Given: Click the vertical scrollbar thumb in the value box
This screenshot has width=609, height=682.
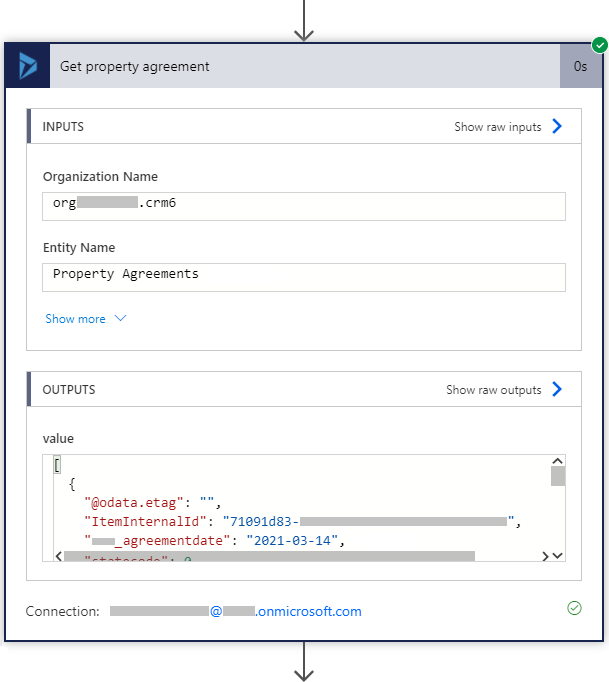Looking at the screenshot, I should tap(557, 475).
